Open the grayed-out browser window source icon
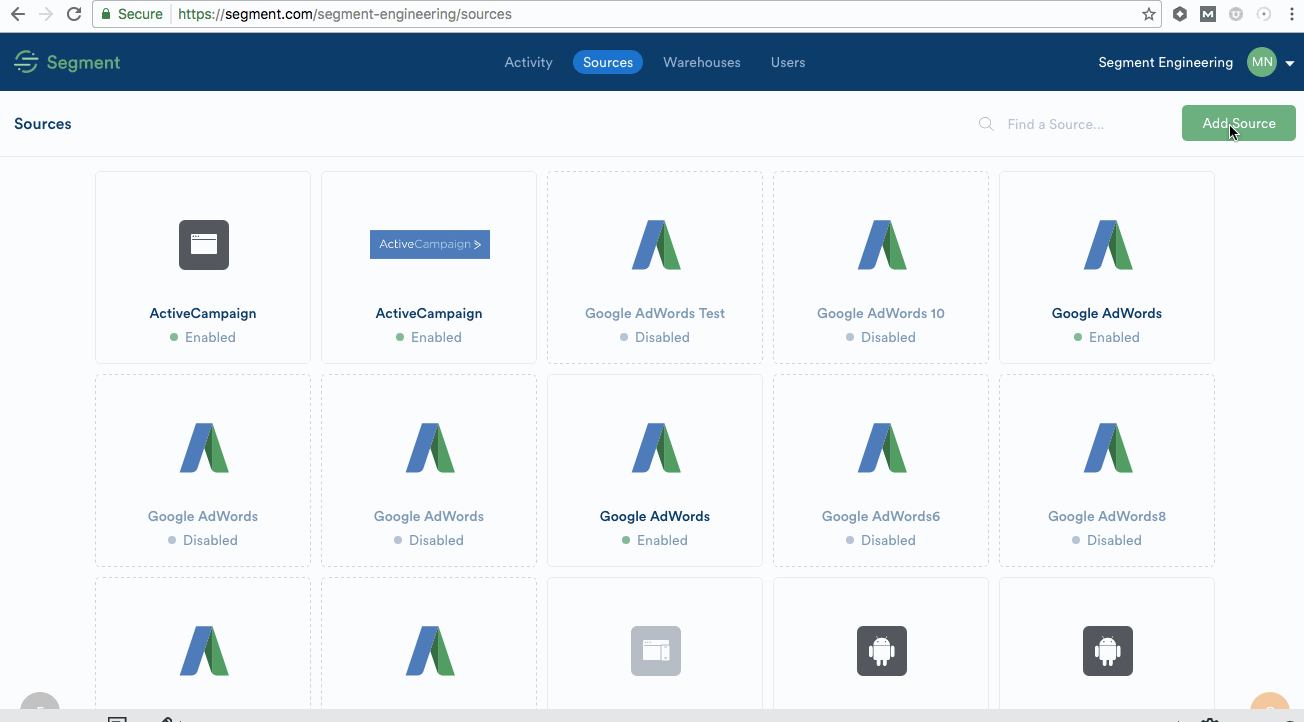 (656, 651)
